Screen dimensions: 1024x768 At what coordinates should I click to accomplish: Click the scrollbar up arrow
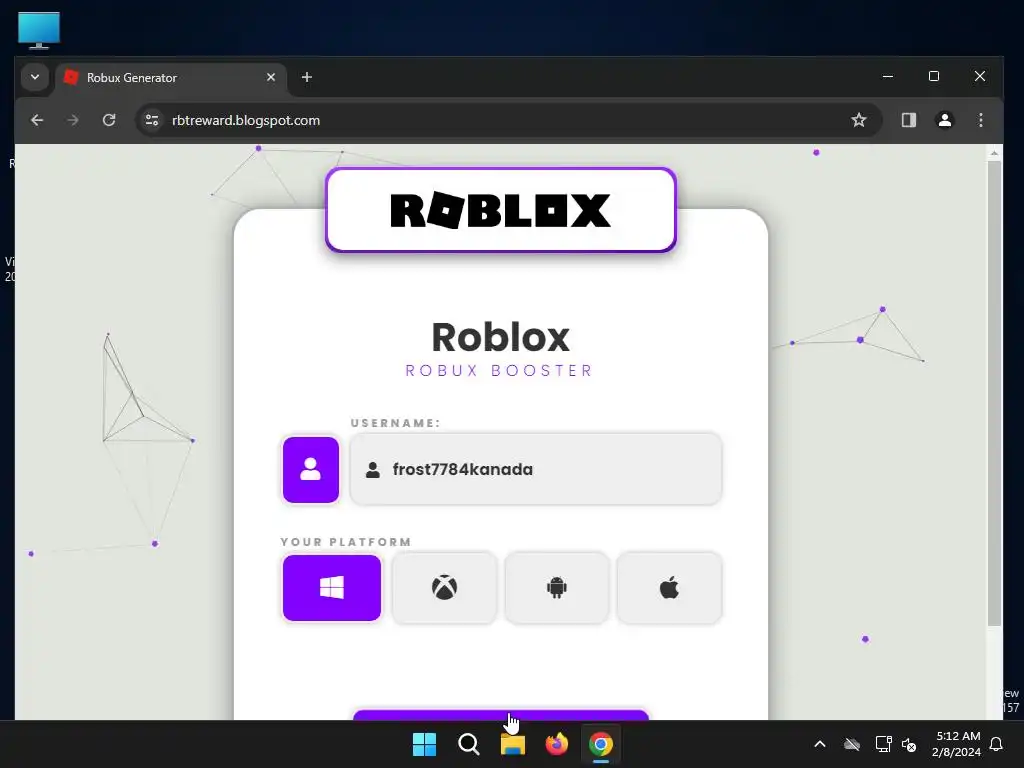[994, 153]
